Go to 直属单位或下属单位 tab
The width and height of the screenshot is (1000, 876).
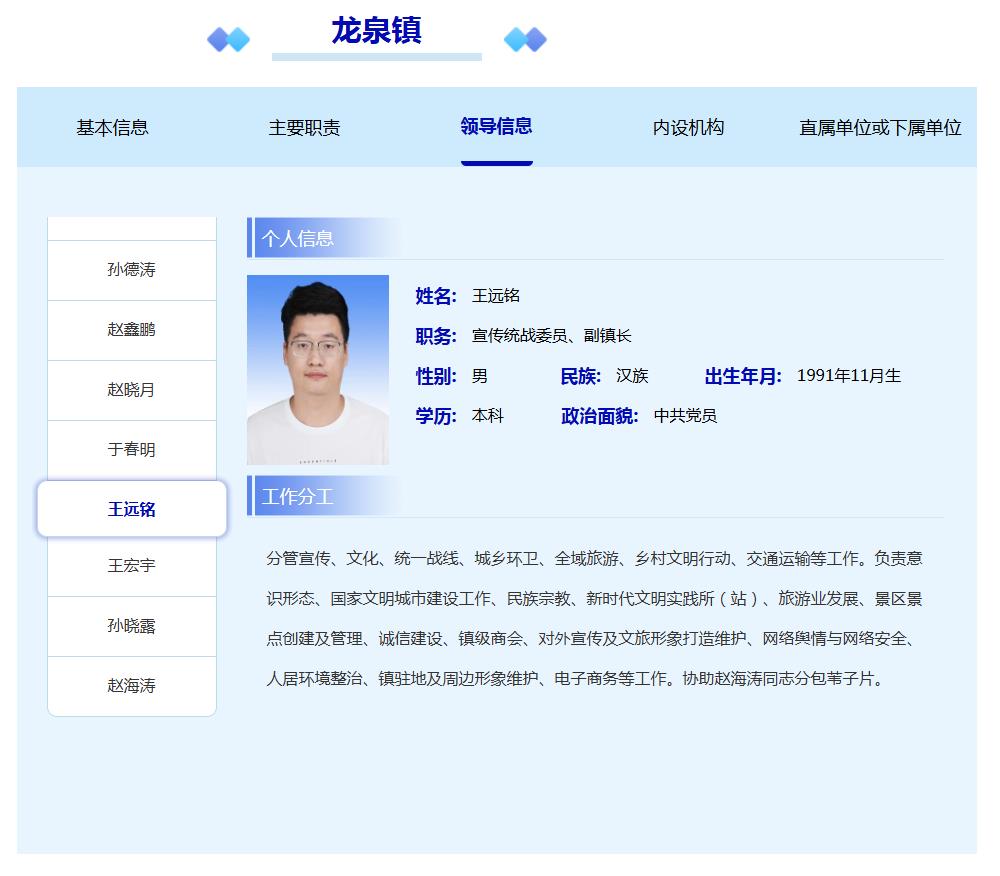click(x=880, y=128)
